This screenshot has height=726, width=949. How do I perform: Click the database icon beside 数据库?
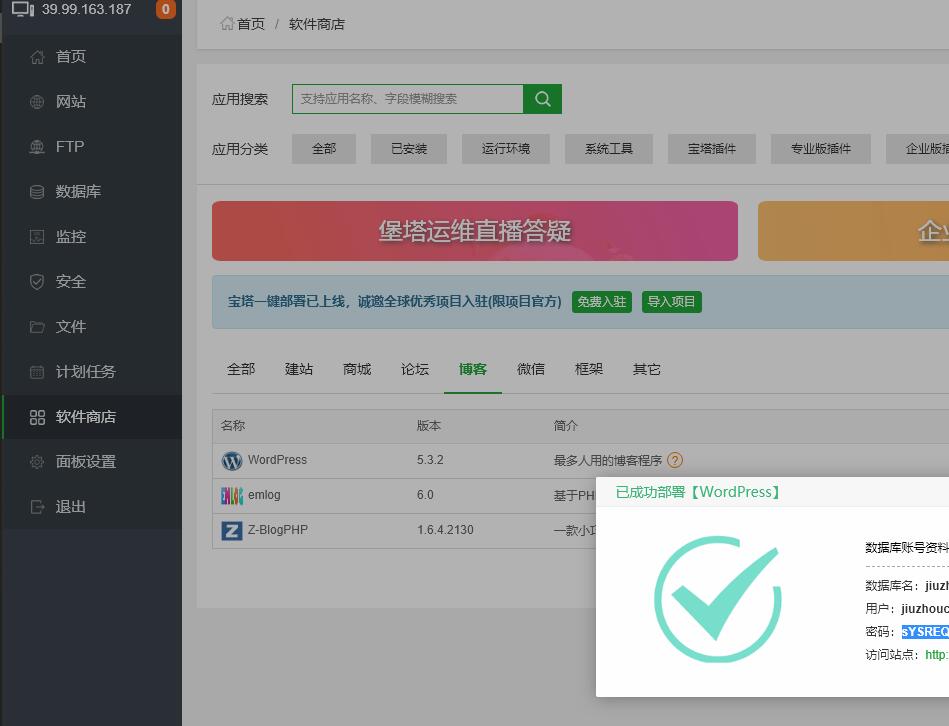(x=37, y=192)
